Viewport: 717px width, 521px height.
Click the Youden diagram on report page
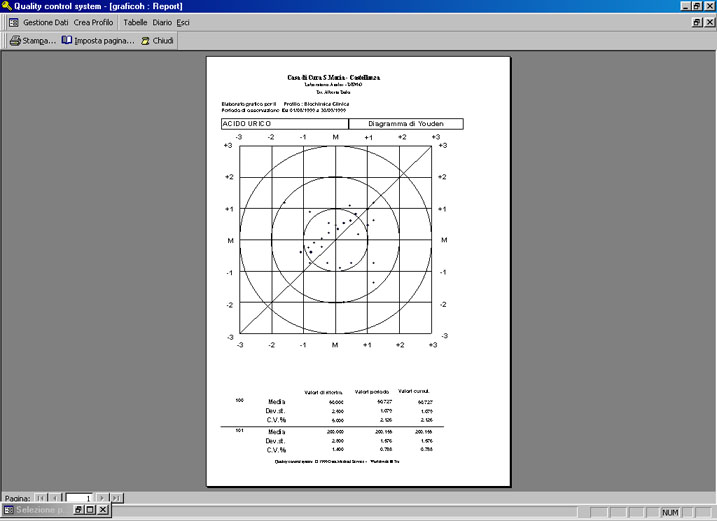[x=336, y=240]
